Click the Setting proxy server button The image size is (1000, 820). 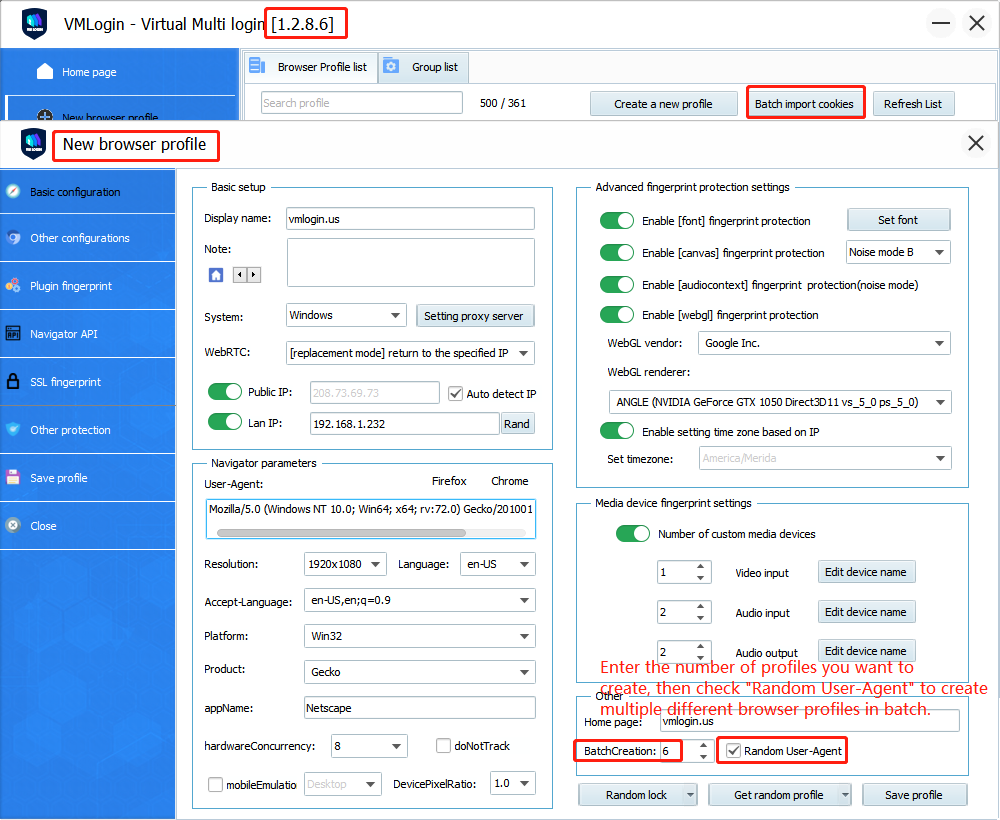(x=474, y=316)
